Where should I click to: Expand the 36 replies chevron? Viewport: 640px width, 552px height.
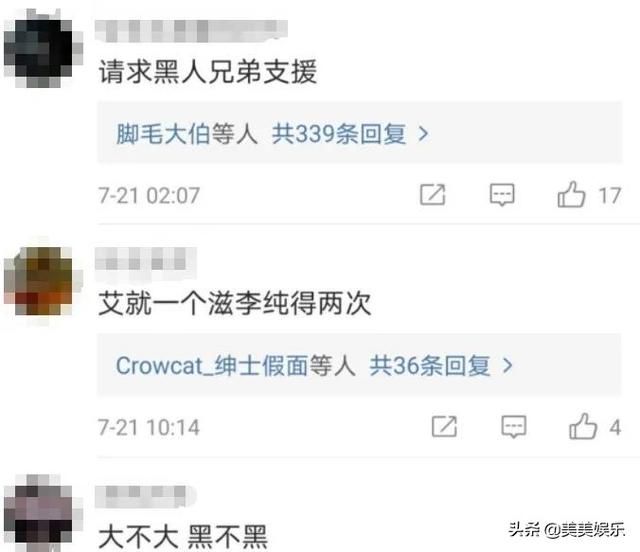click(507, 366)
